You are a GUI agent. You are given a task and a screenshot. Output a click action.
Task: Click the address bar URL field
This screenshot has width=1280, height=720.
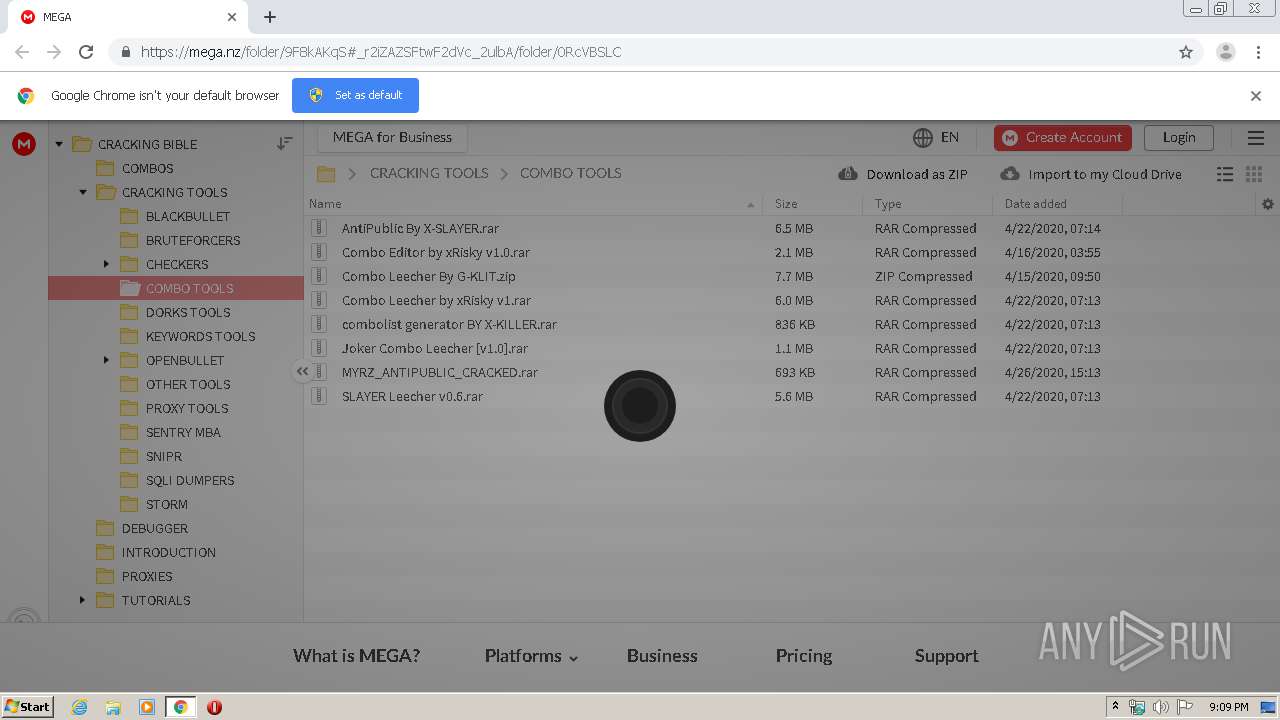[x=640, y=52]
